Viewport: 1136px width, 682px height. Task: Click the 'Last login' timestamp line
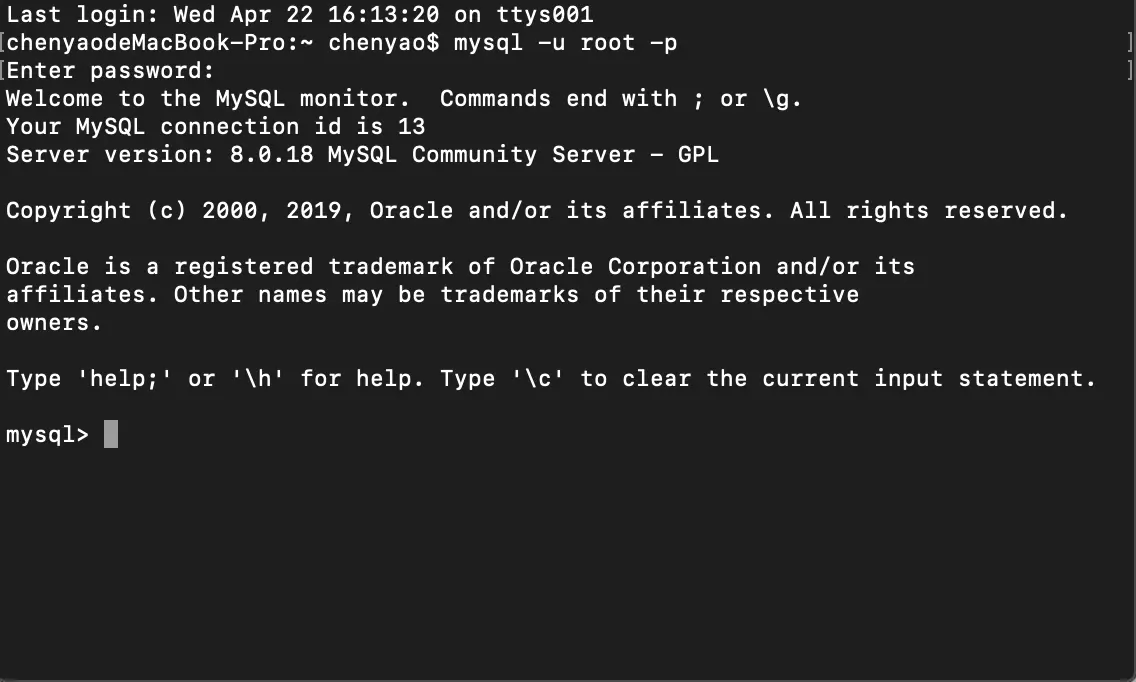(x=299, y=14)
